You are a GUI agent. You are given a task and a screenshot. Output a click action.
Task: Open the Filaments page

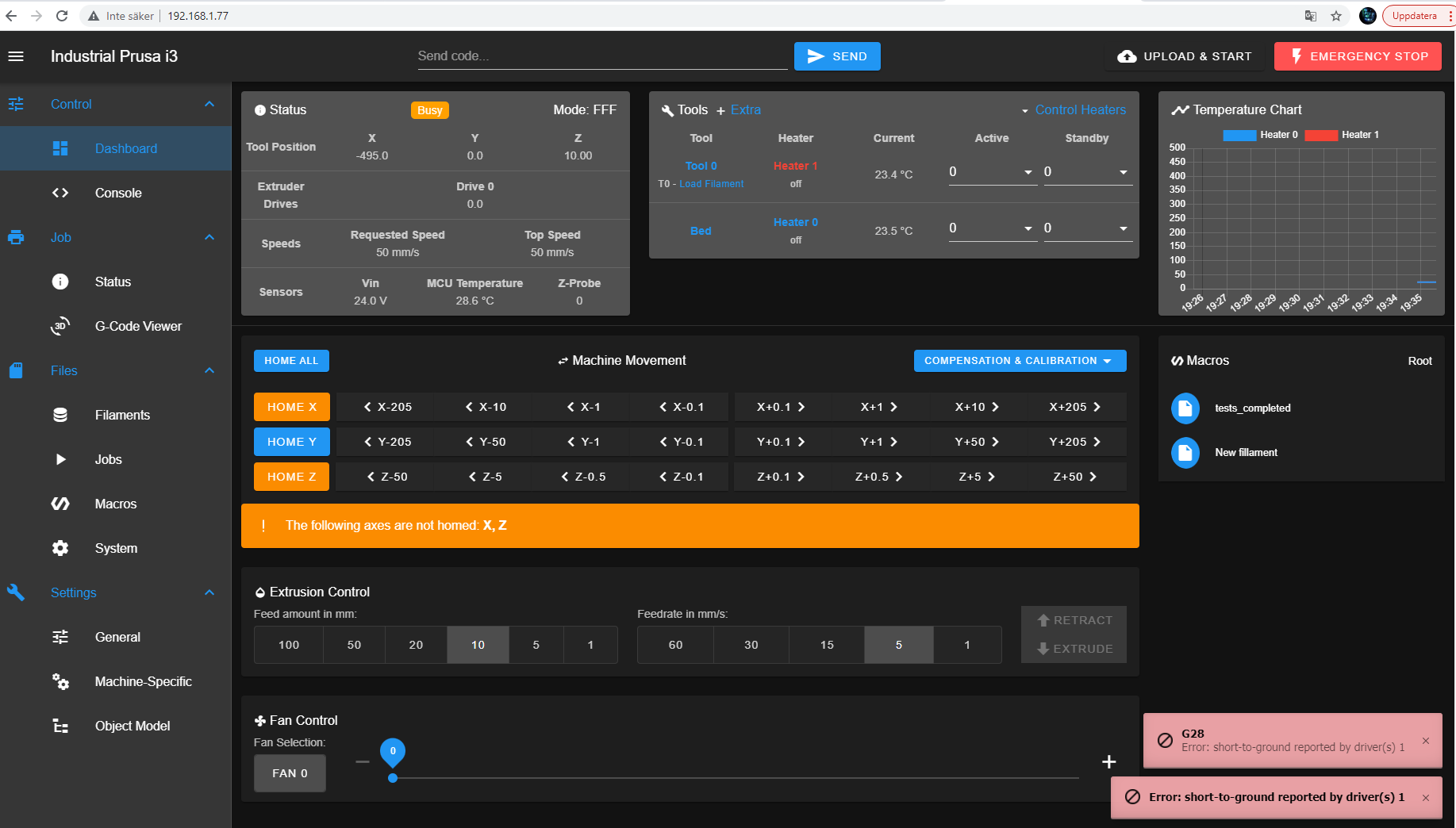(x=116, y=415)
